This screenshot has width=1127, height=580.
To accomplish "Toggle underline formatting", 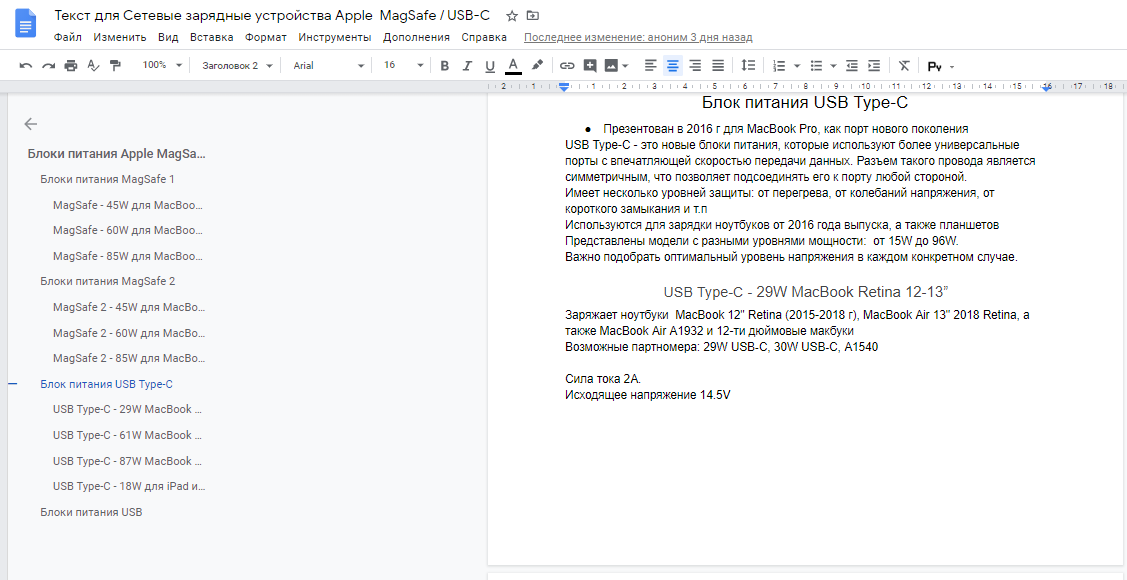I will 490,65.
